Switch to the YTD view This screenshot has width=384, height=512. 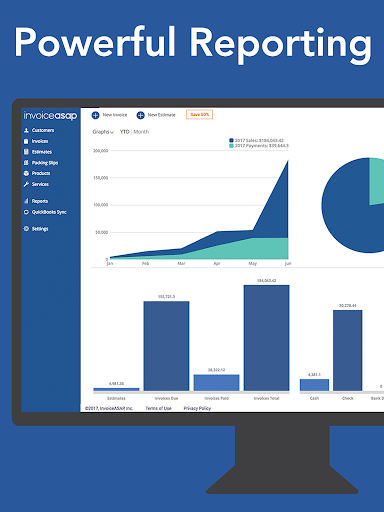tap(125, 132)
